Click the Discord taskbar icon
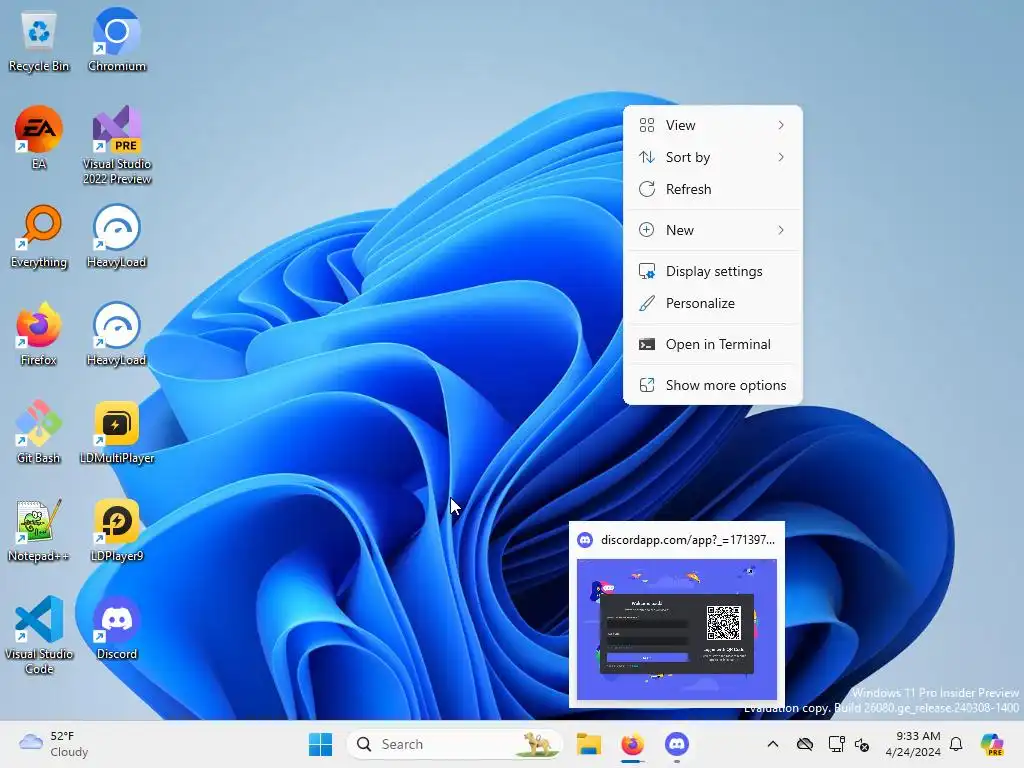The height and width of the screenshot is (768, 1024). point(677,744)
